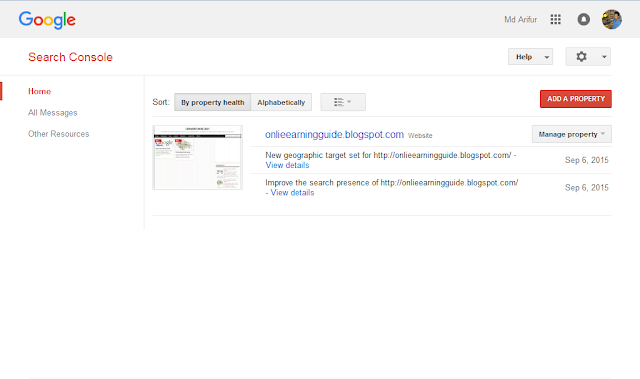Viewport: 640px width, 379px height.
Task: Expand the gear settings dropdown arrow
Action: point(604,57)
